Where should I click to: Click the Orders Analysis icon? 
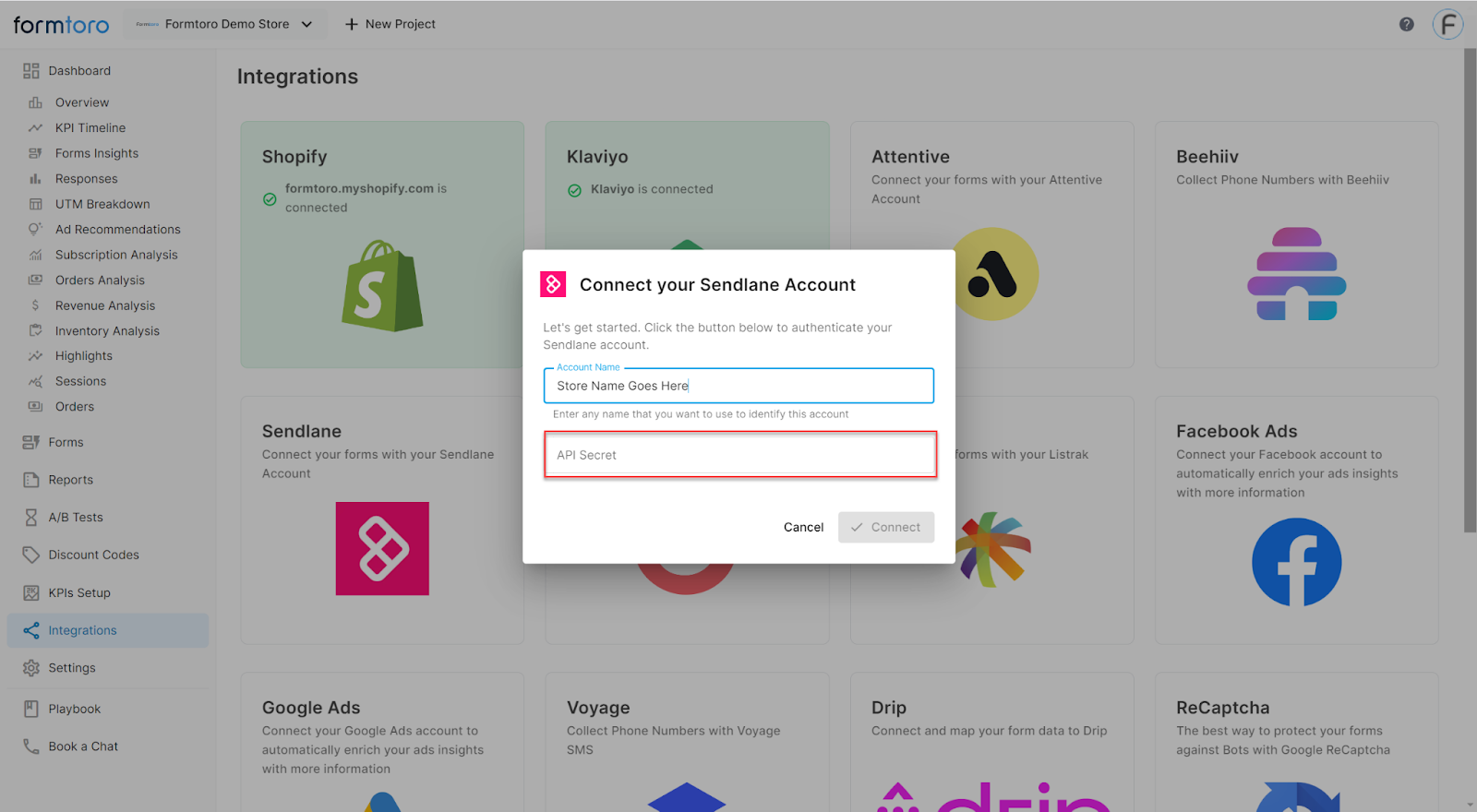[x=35, y=281]
